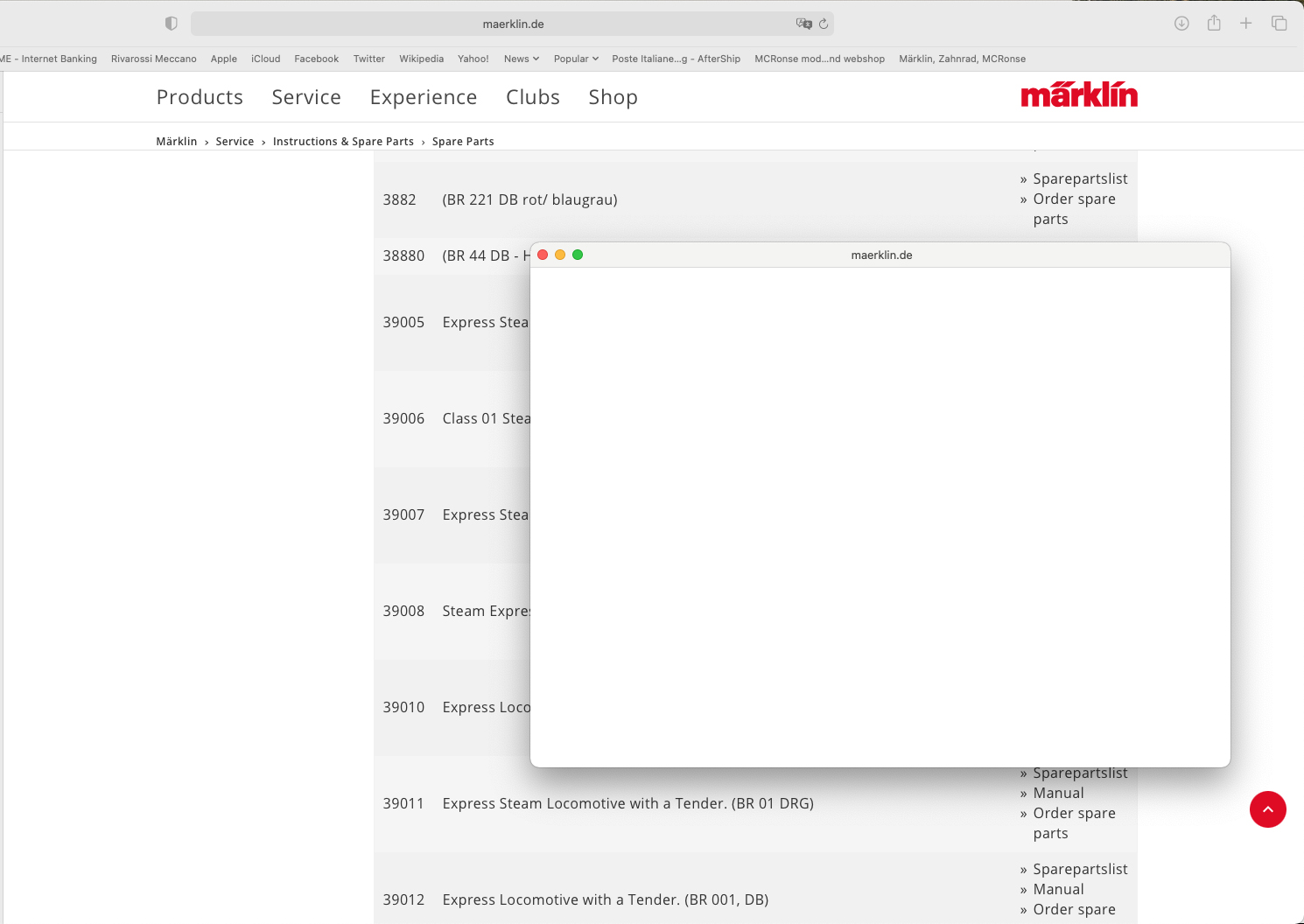Click the red scroll-to-top arrow button
The height and width of the screenshot is (924, 1304).
pyautogui.click(x=1268, y=809)
